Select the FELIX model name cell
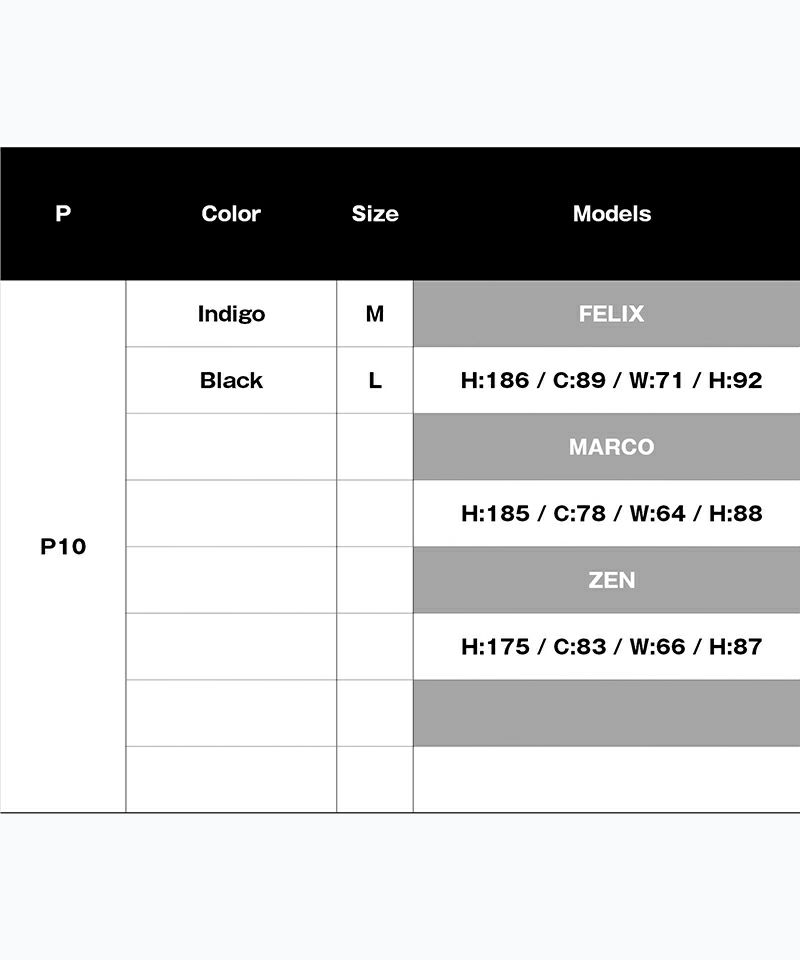 [611, 314]
